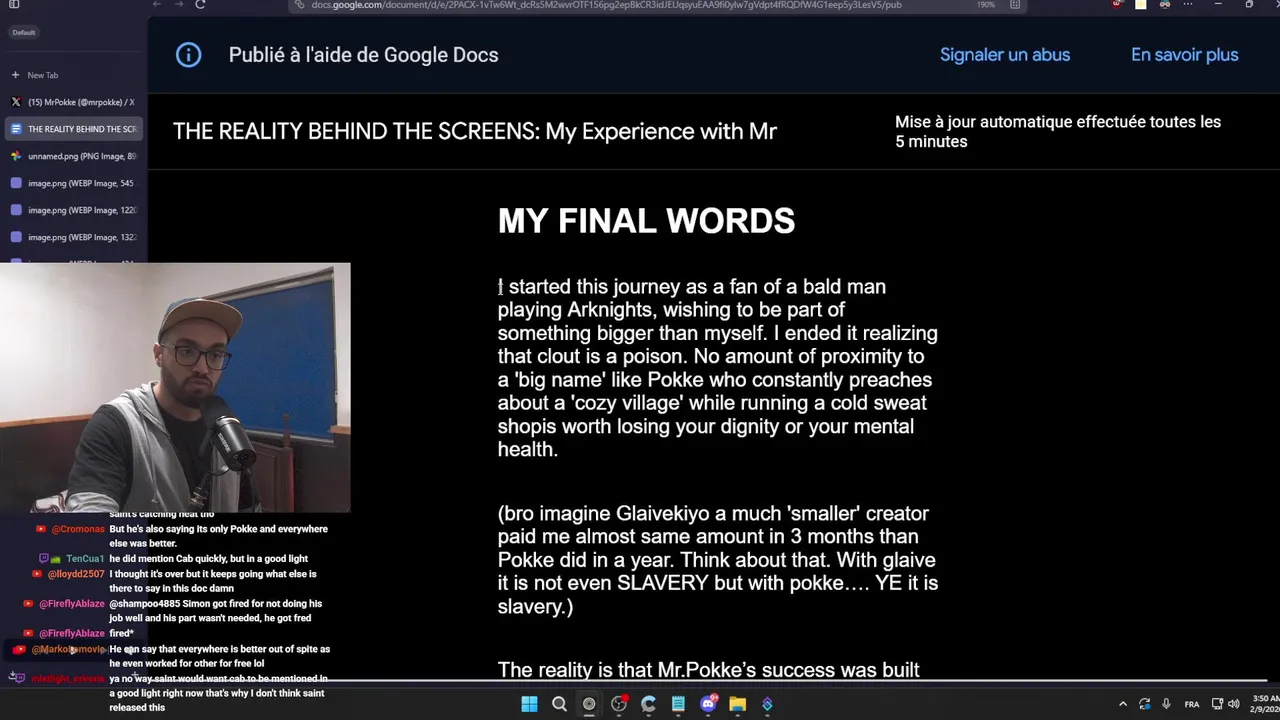Switch to the MrPokke X tab
The image size is (1280, 720).
72,102
